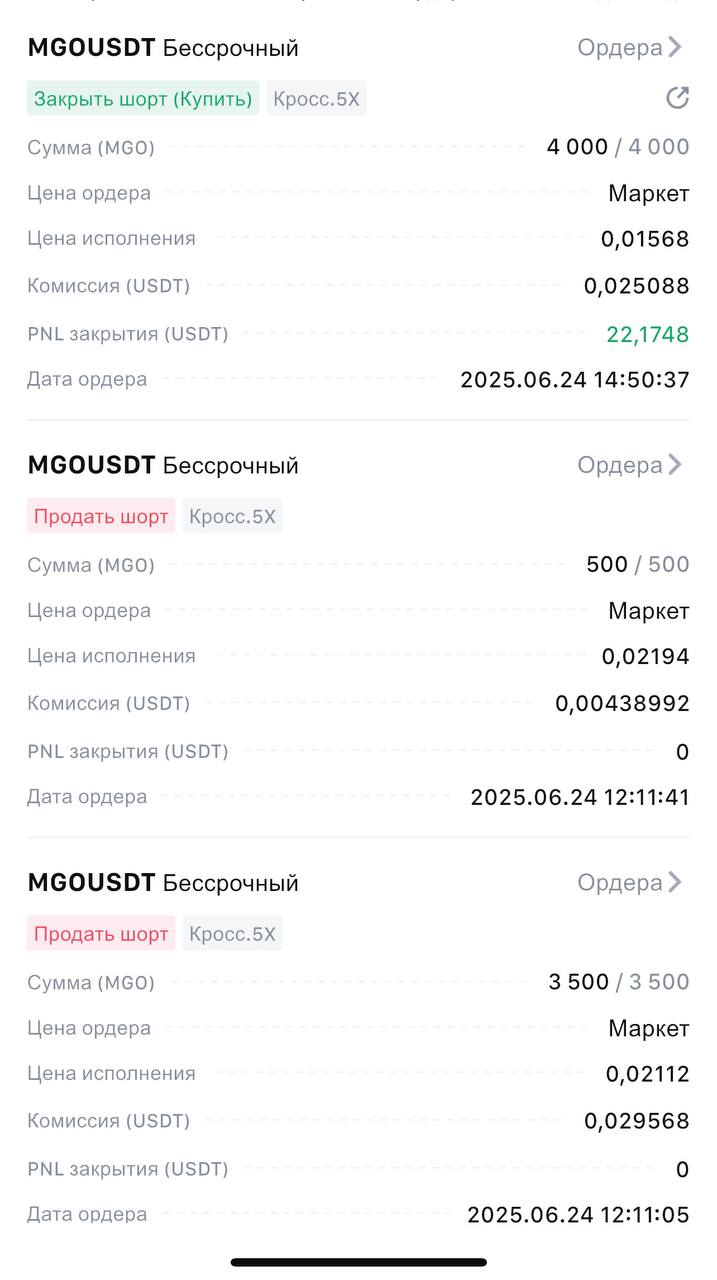This screenshot has height=1280, width=717.
Task: Tap the execution price 0,01568
Action: [x=645, y=239]
